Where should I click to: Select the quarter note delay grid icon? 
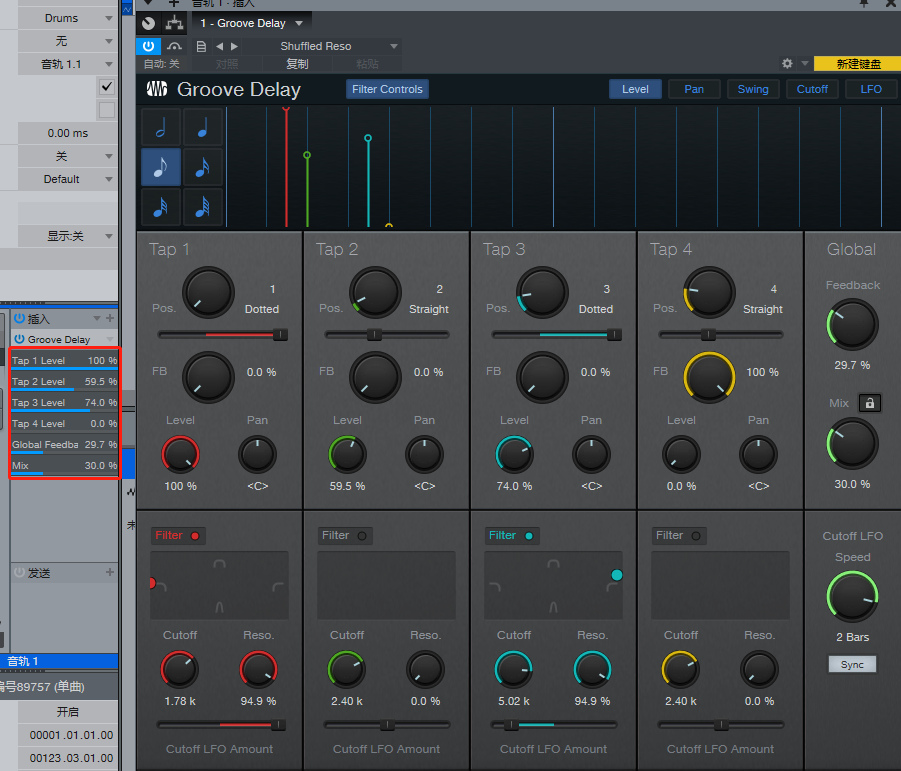point(202,127)
